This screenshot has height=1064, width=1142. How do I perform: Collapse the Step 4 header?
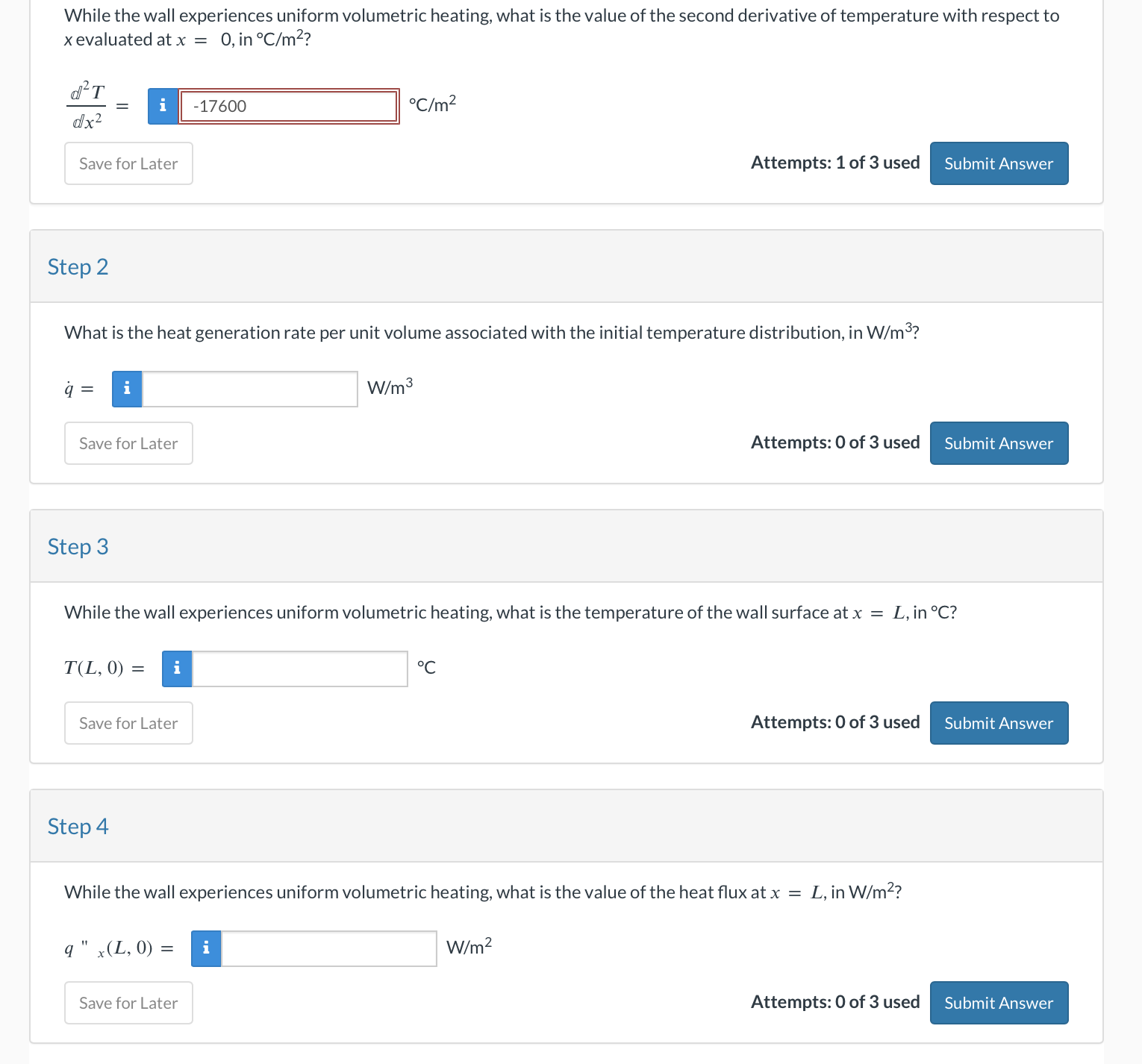point(567,826)
